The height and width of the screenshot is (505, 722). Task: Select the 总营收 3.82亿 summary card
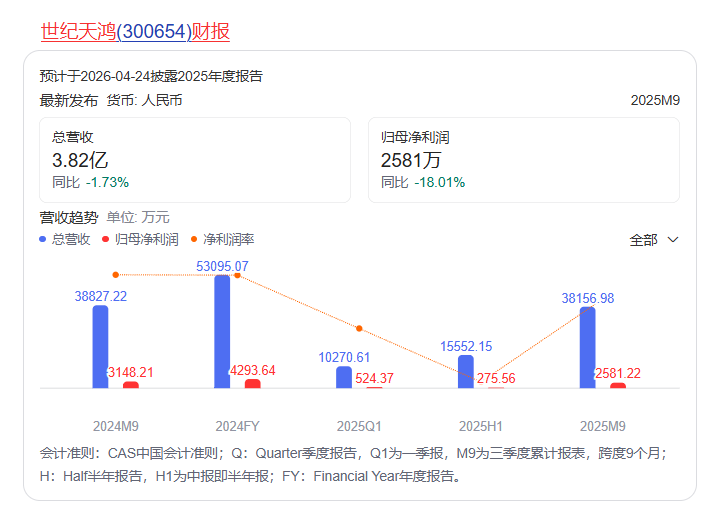click(195, 160)
